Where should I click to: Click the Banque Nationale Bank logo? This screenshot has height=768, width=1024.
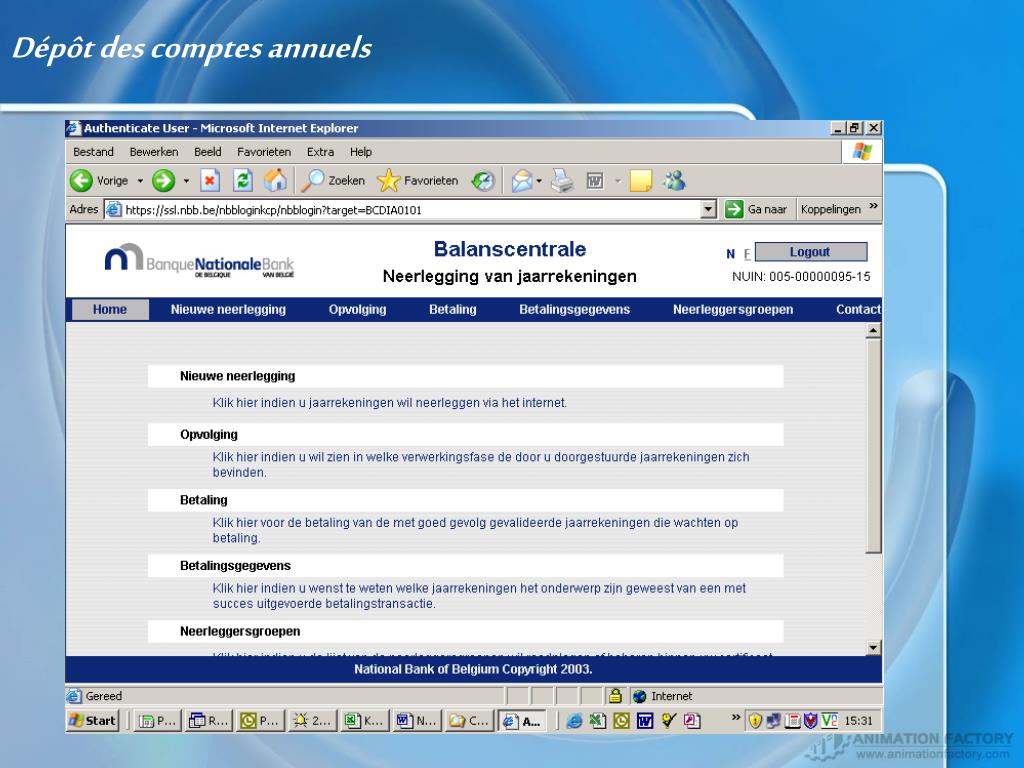(199, 261)
